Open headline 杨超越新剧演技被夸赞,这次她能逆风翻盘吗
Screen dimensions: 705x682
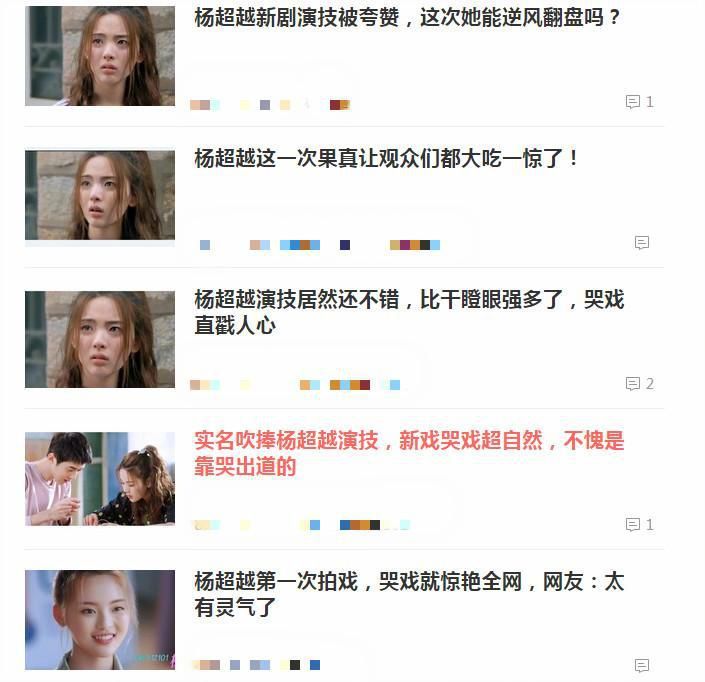pyautogui.click(x=407, y=18)
